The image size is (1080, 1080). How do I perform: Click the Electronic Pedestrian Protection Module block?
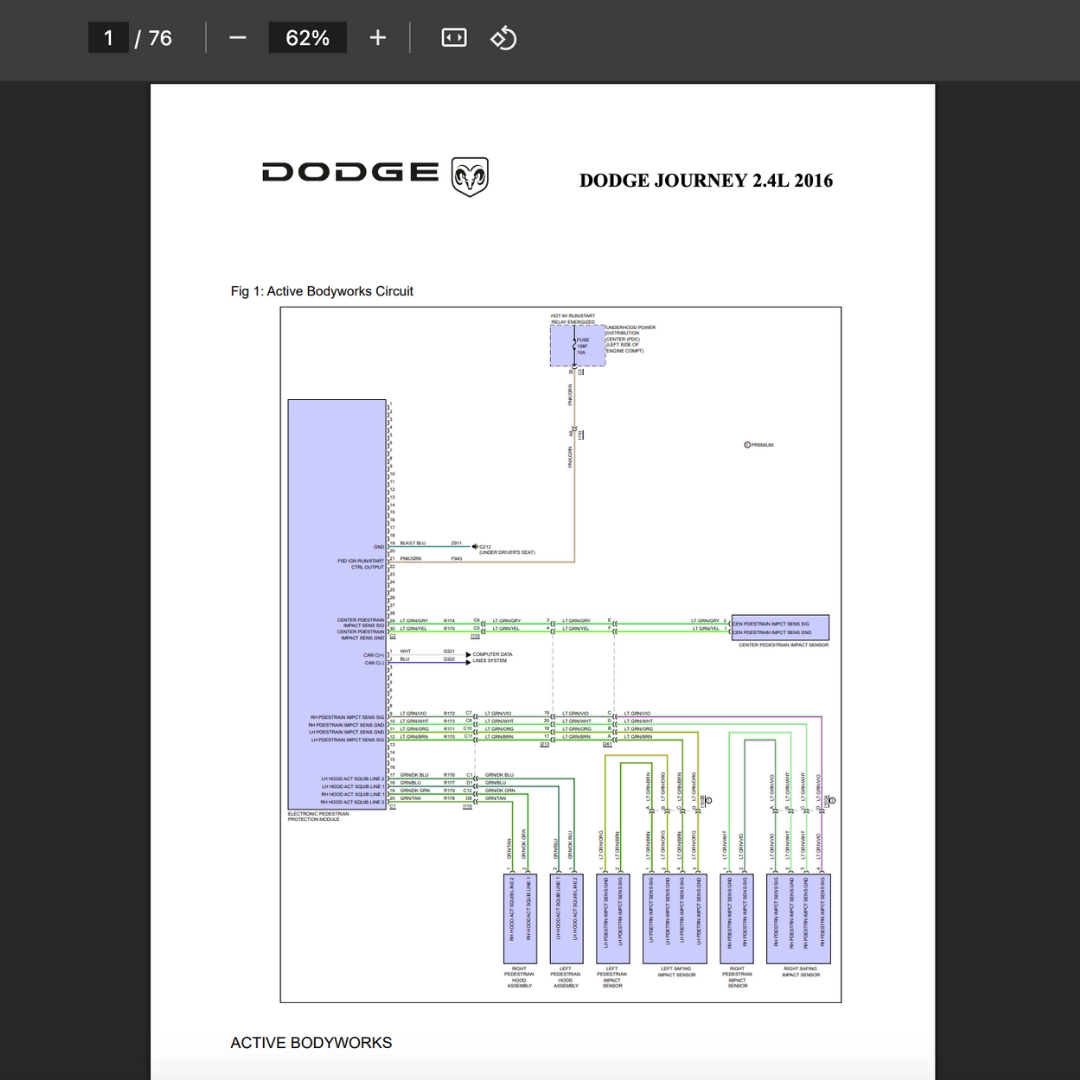point(337,604)
